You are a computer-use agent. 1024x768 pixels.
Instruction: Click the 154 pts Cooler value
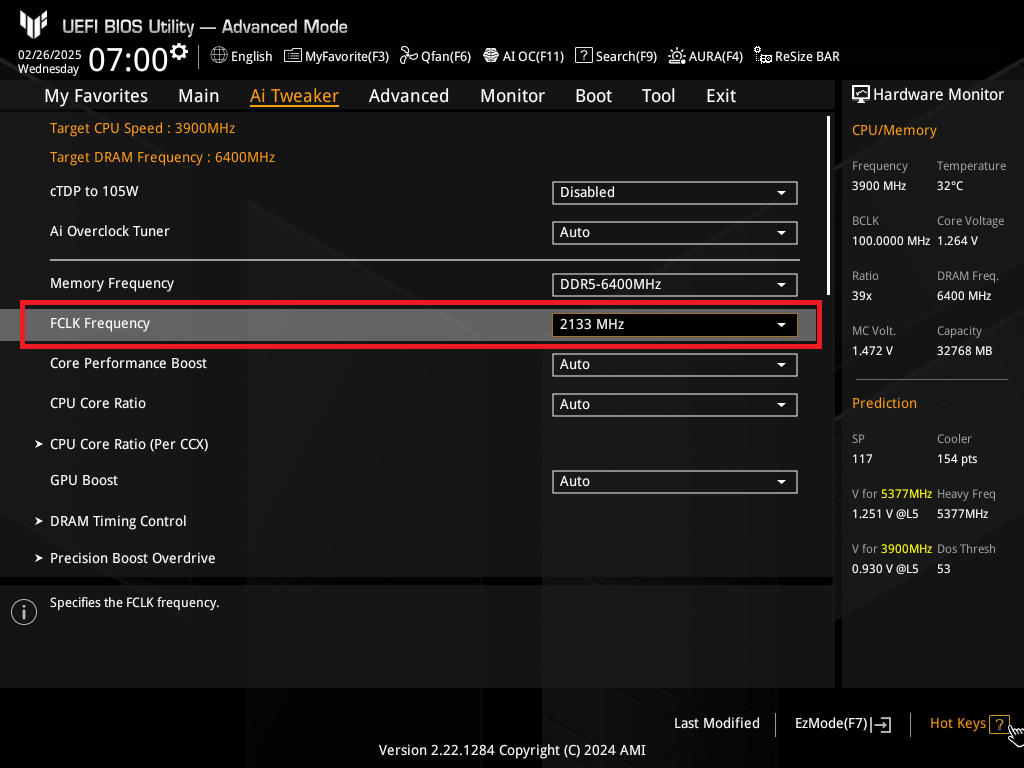pos(957,458)
